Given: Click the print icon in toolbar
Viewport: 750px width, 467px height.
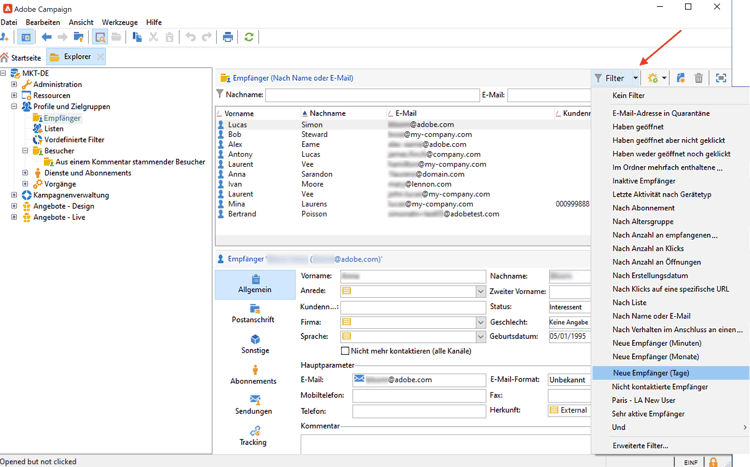Looking at the screenshot, I should 228,37.
